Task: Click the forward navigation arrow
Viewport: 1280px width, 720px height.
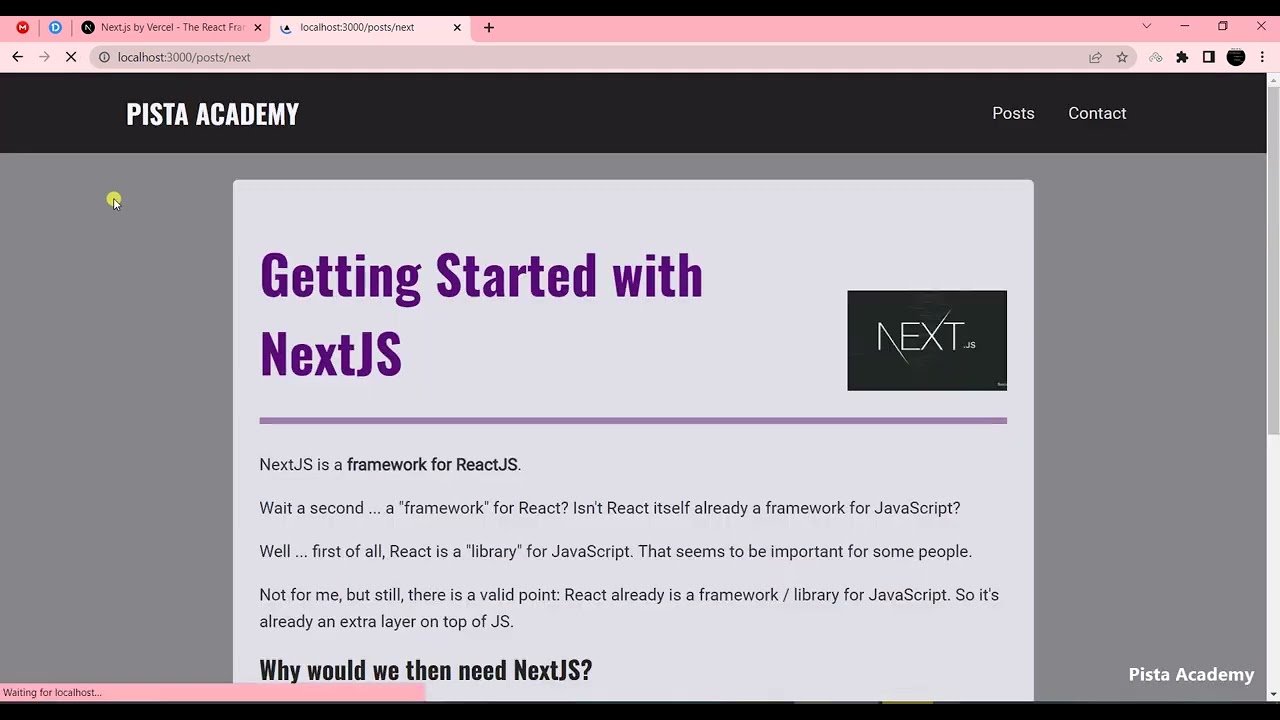Action: 44,57
